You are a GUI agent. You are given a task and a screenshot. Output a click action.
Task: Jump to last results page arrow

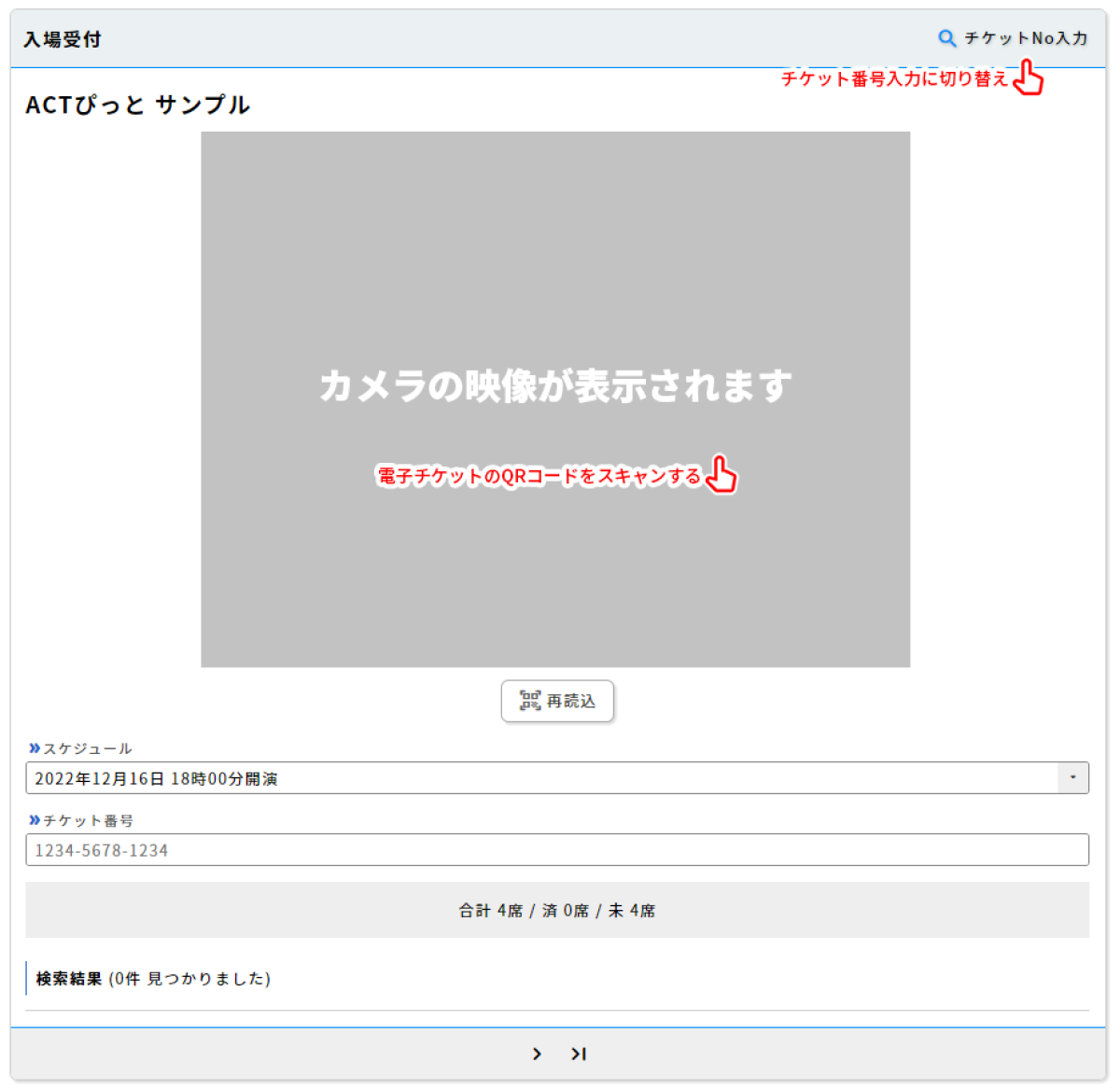579,1054
